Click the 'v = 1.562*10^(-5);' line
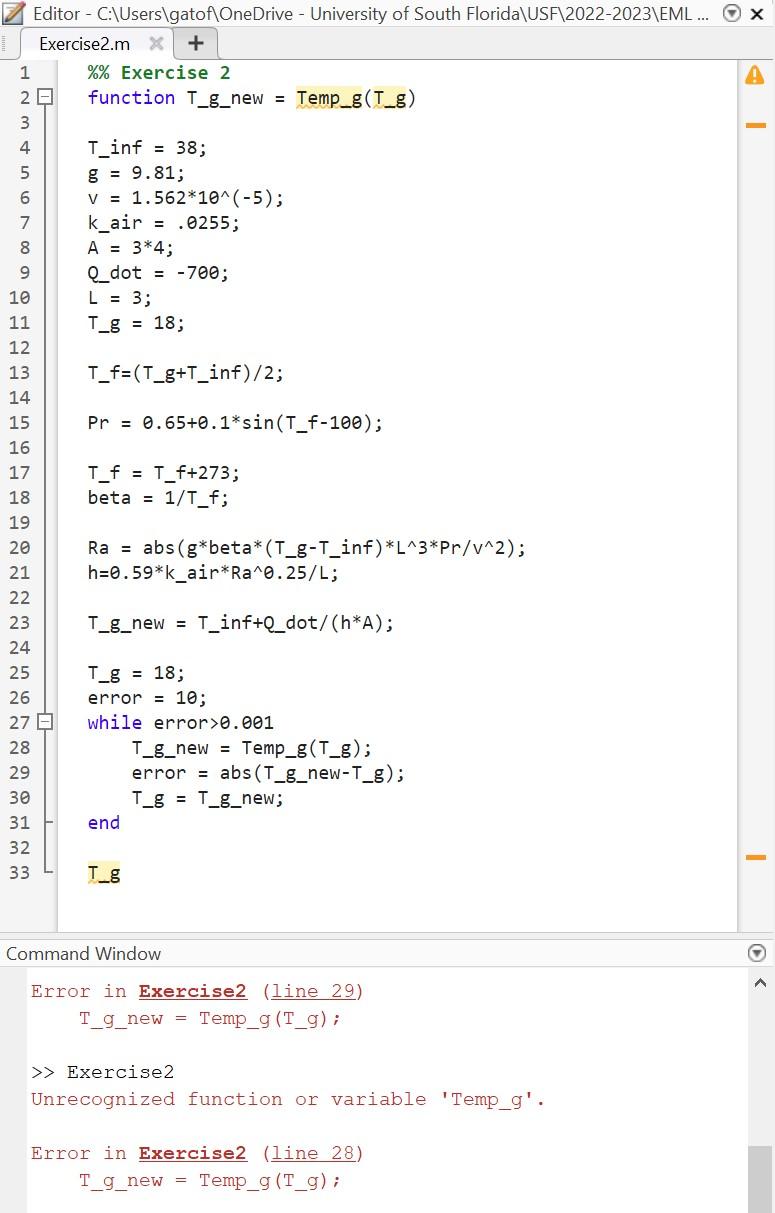775x1213 pixels. (186, 198)
